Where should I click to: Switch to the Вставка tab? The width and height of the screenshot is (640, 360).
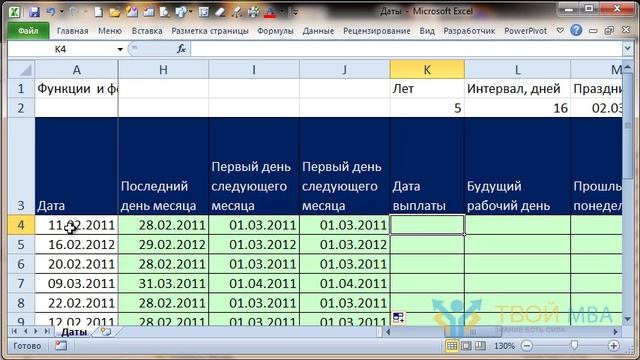click(x=147, y=31)
